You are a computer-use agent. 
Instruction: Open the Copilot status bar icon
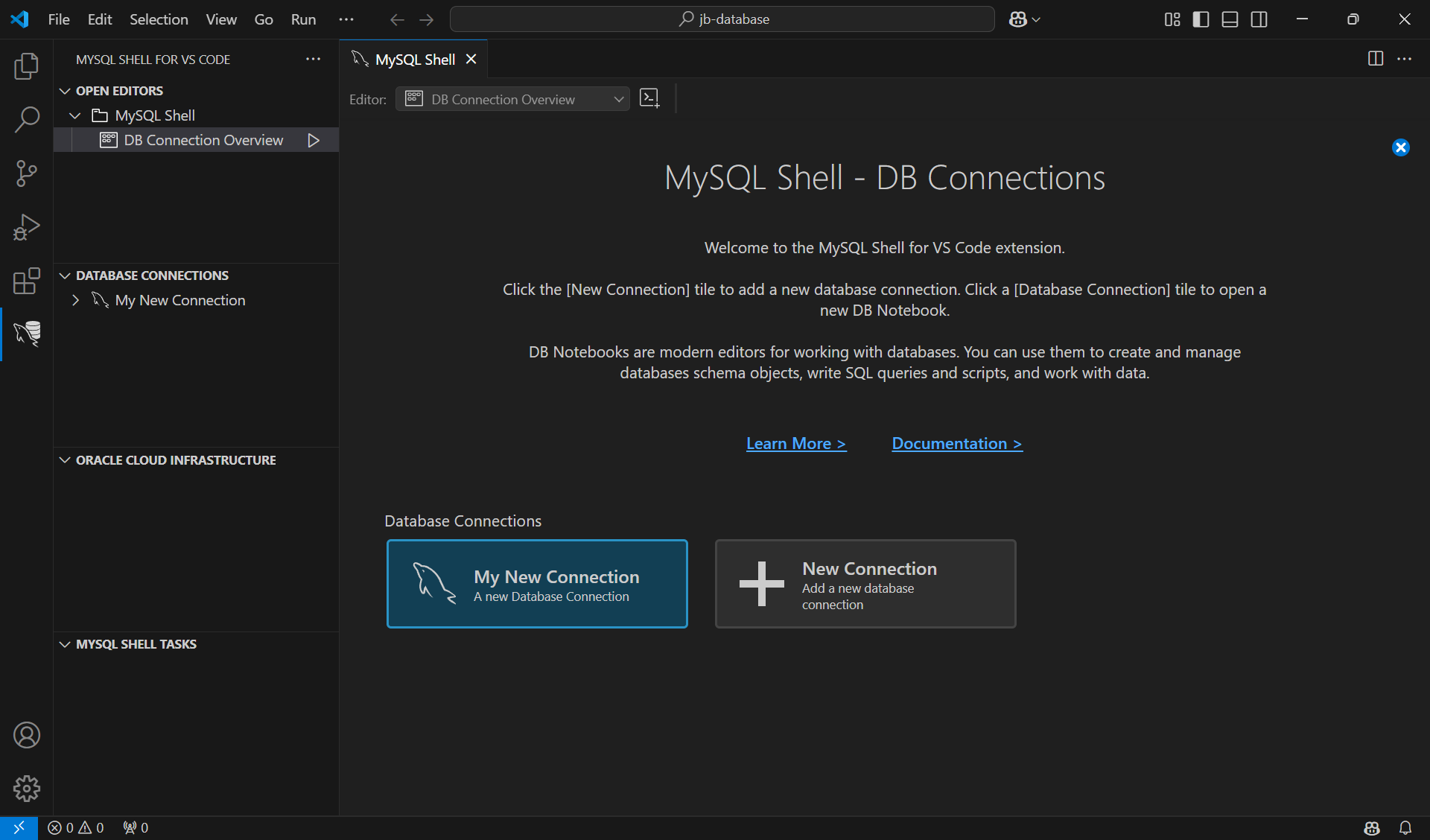(1371, 827)
